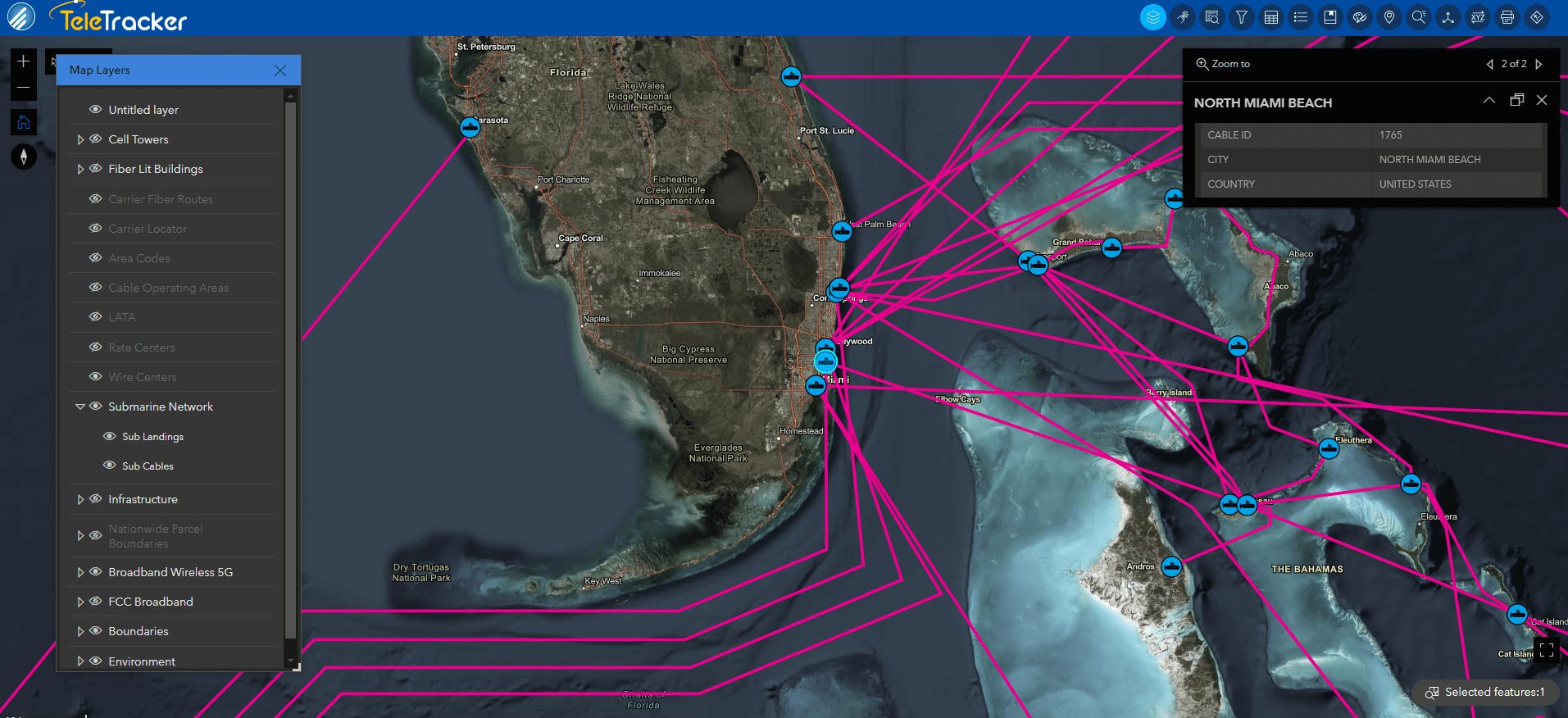Screen dimensions: 1568x718
Task: Open the magnifier search tool
Action: pos(1419,17)
